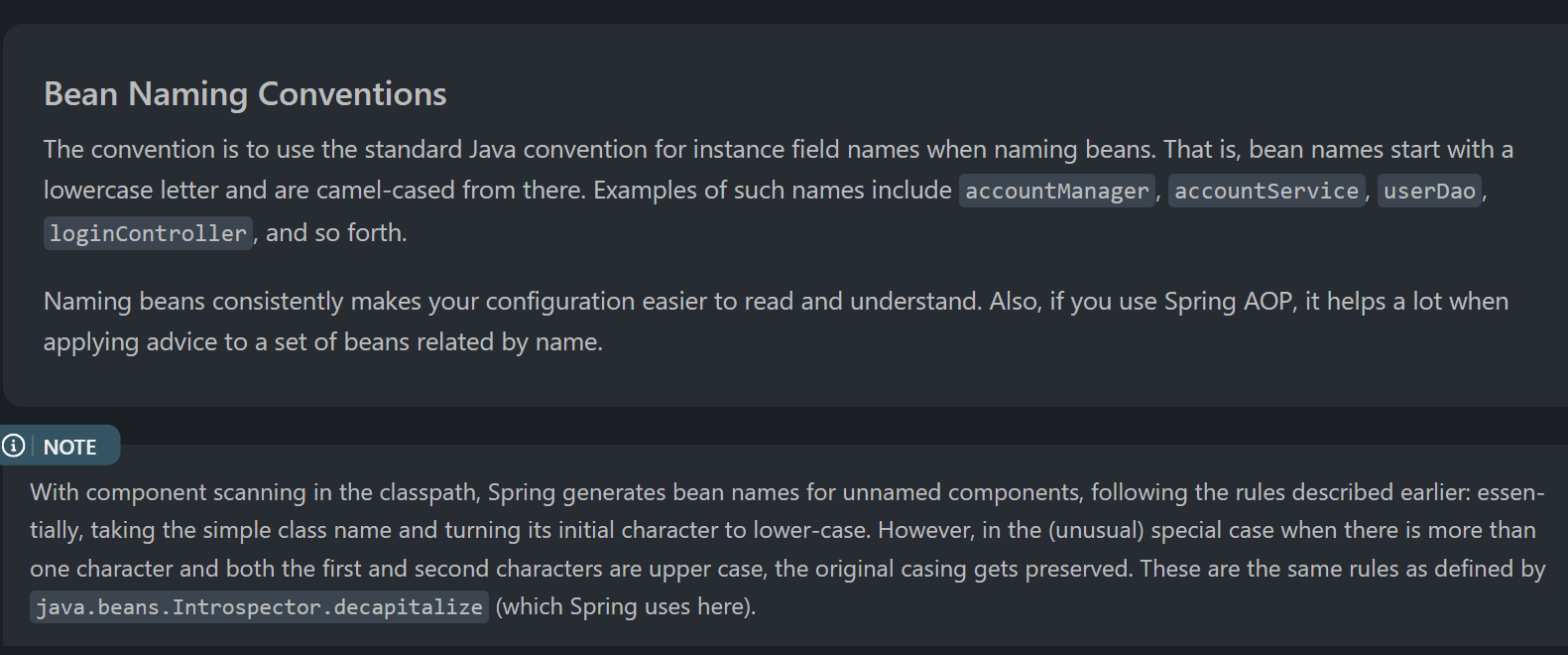The image size is (1568, 655).
Task: Click the text 'and so forth.'
Action: 336,232
